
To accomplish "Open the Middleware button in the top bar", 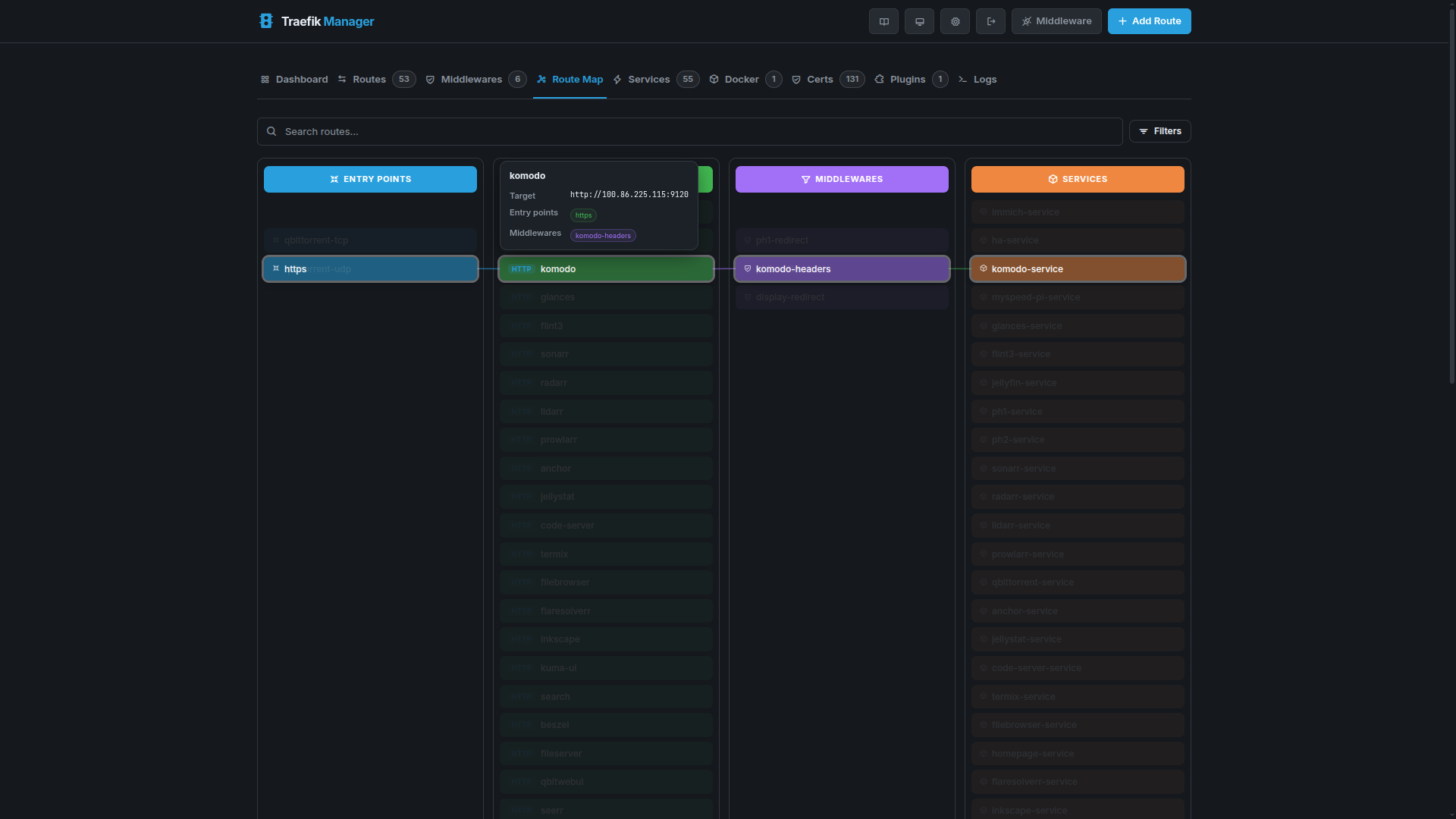I will pos(1056,21).
